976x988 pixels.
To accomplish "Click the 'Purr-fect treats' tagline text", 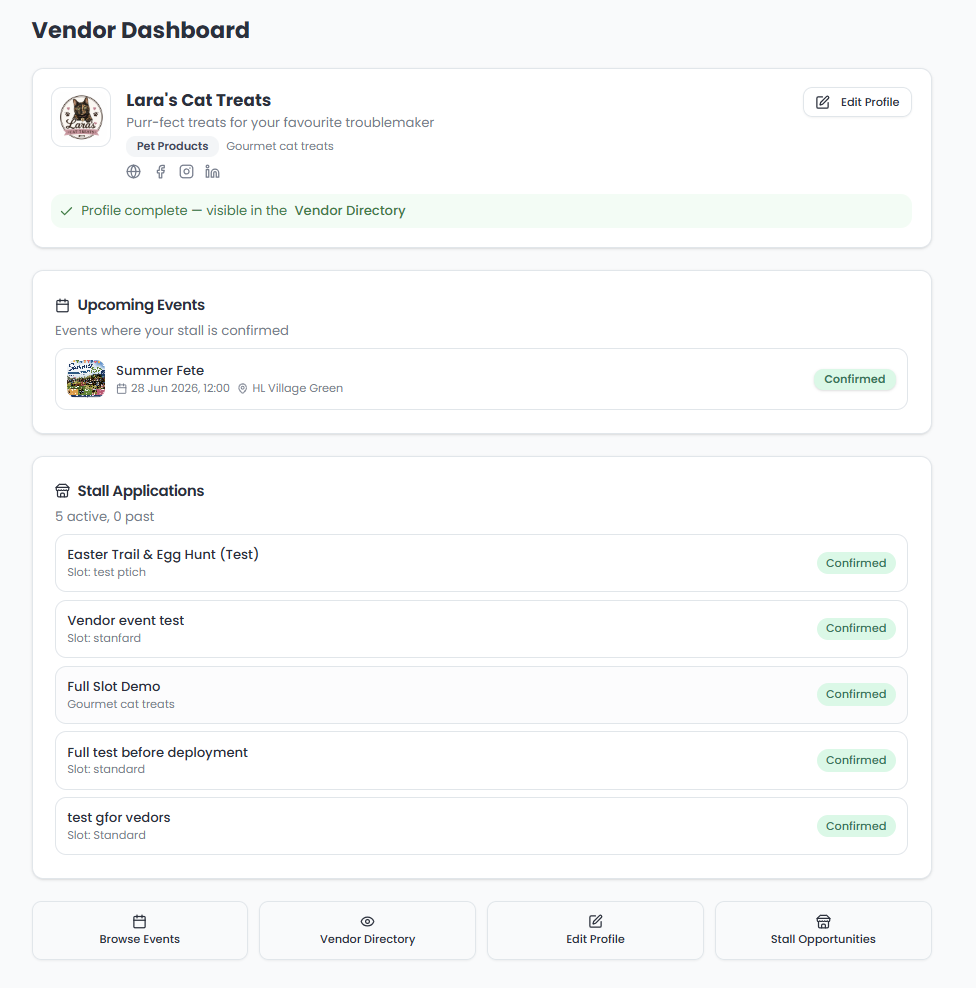I will point(280,122).
